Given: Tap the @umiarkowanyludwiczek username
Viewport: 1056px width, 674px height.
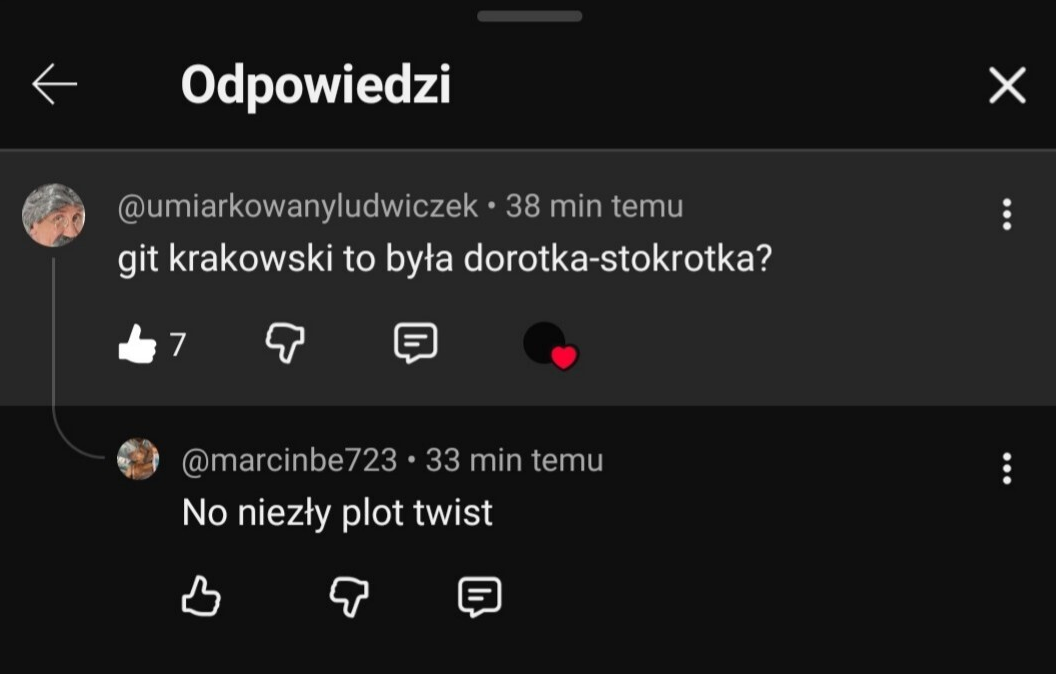Looking at the screenshot, I should click(x=298, y=207).
